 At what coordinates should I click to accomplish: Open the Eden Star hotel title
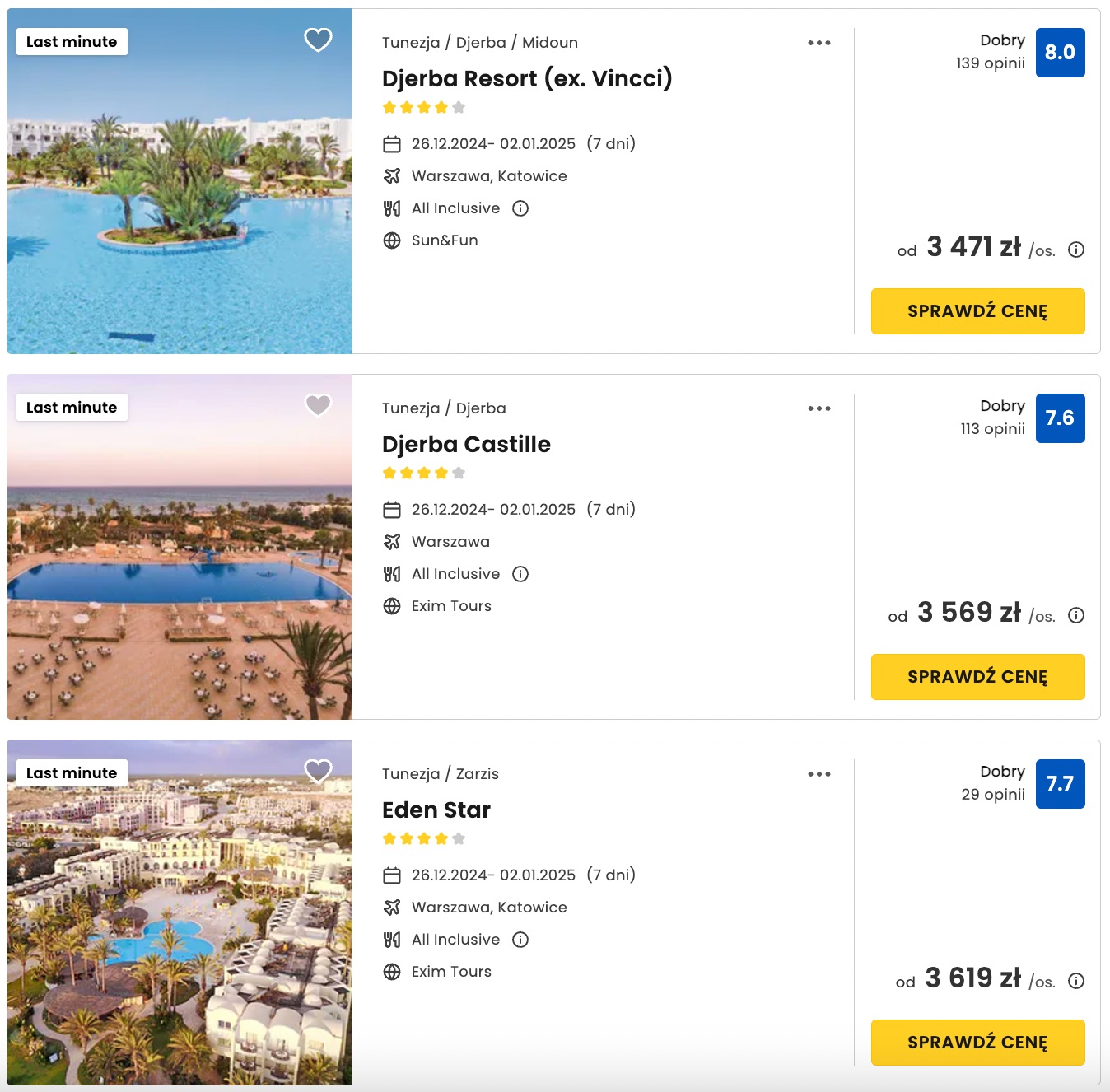pyautogui.click(x=436, y=810)
